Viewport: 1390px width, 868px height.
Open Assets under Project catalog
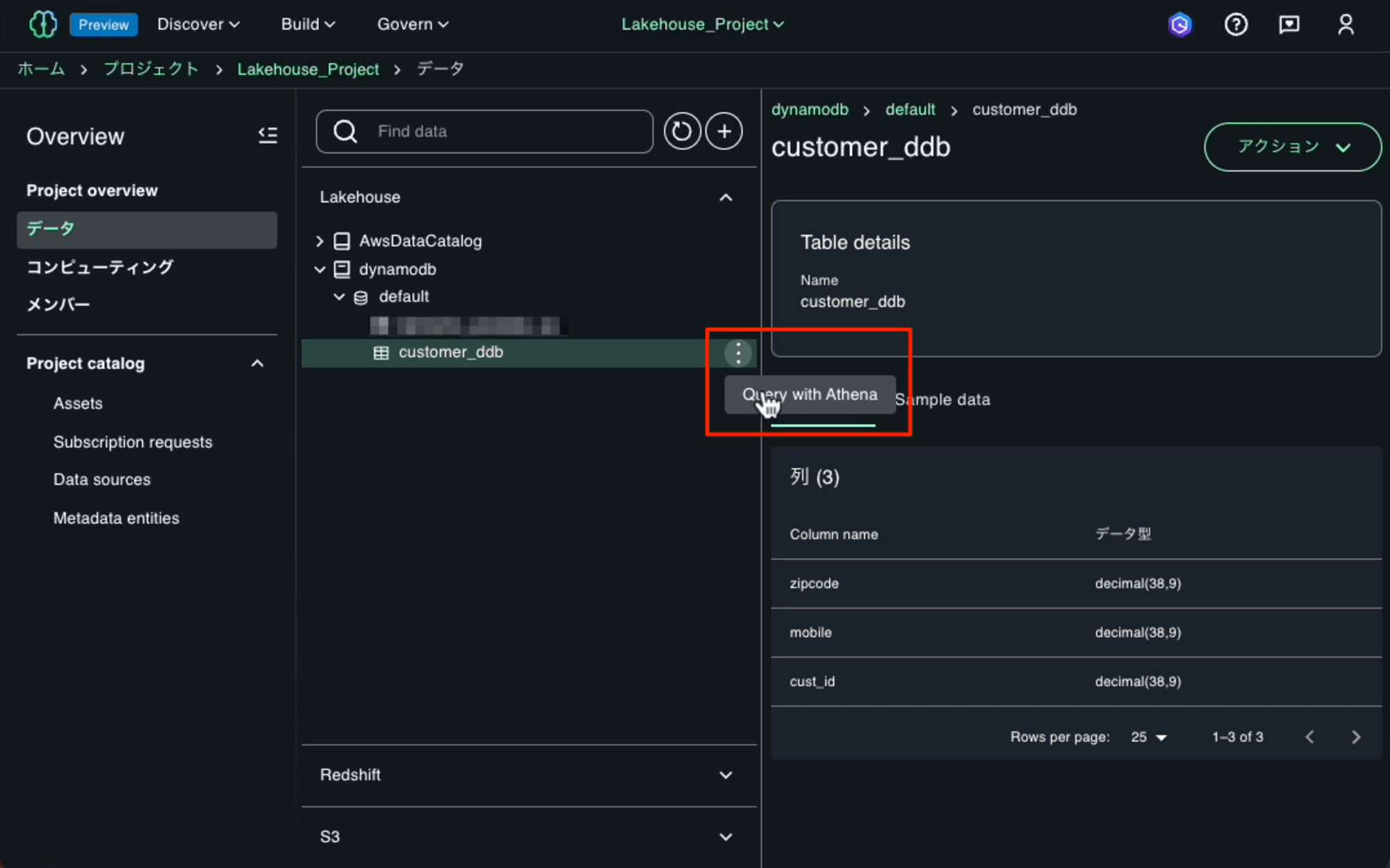coord(78,403)
